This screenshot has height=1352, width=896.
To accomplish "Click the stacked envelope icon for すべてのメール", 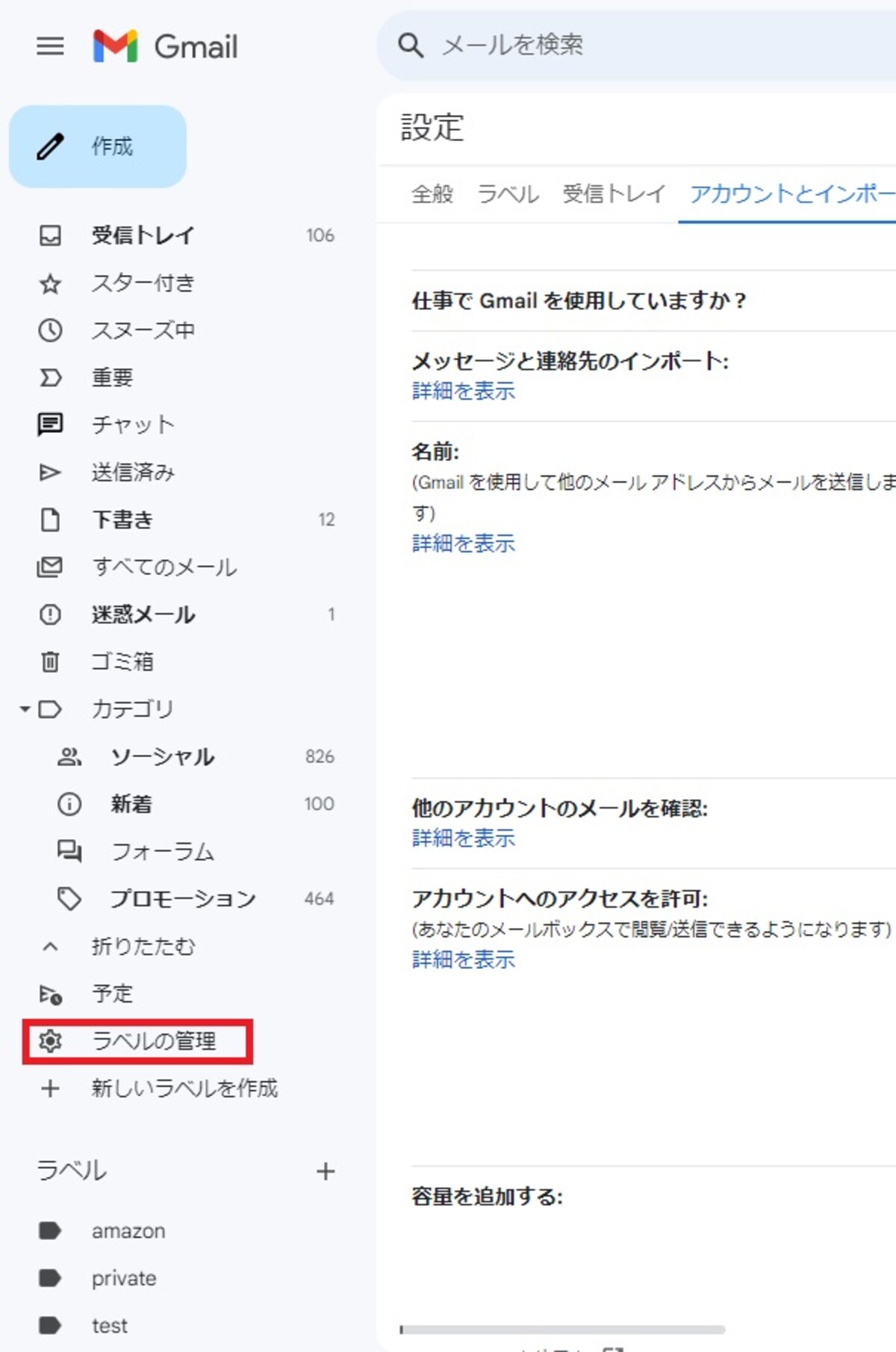I will point(50,567).
